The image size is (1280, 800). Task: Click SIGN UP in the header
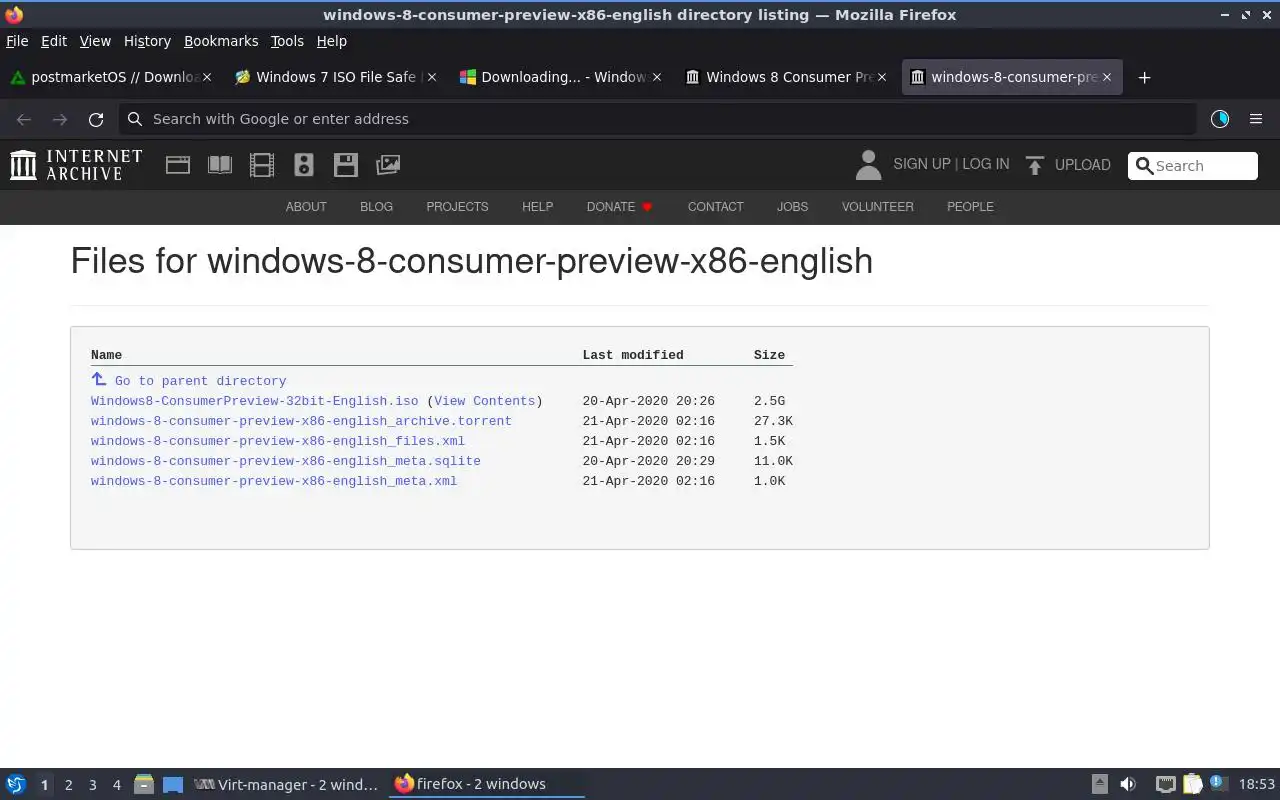tap(922, 164)
